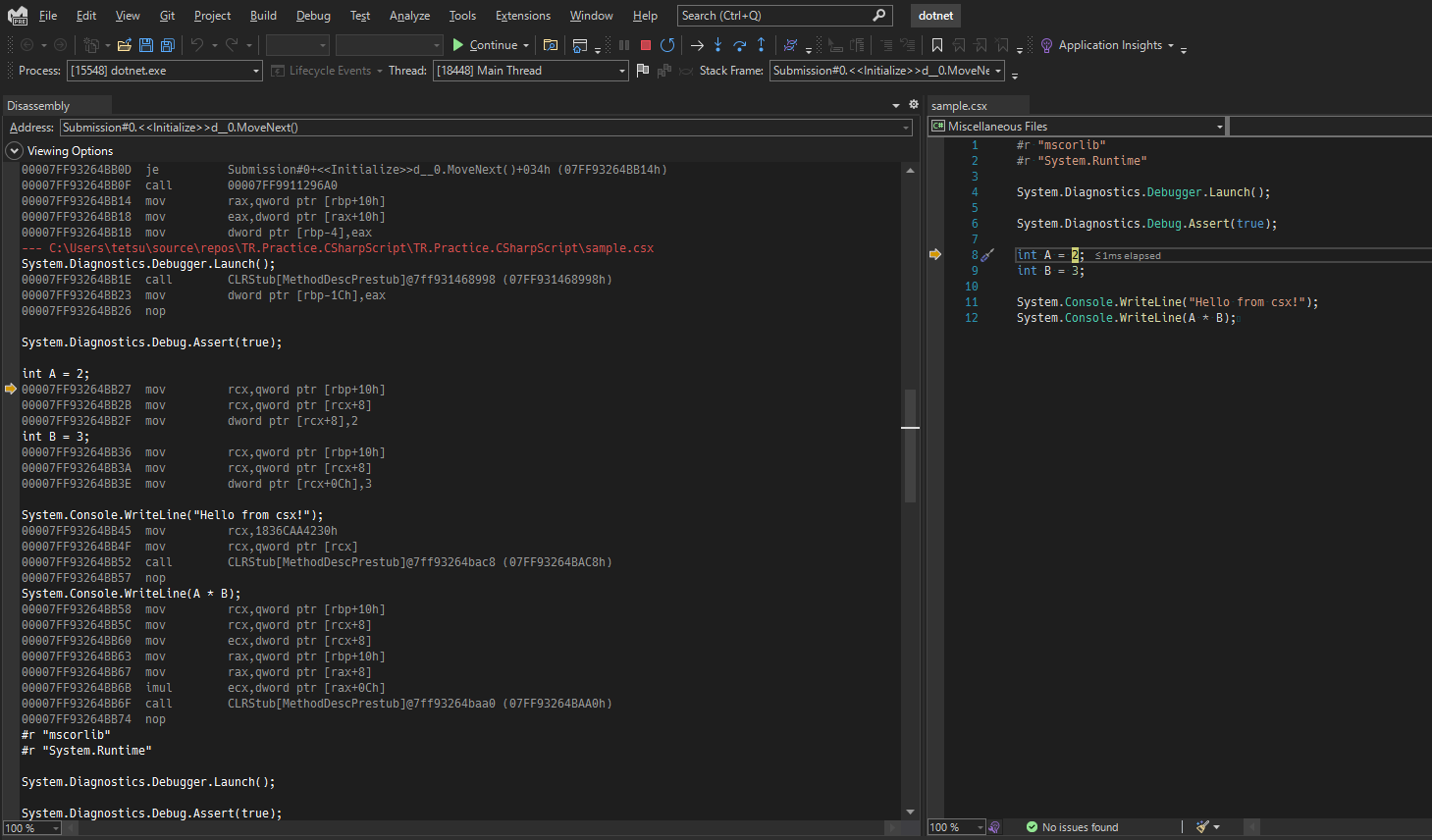Click Break All pause icon
1432x840 pixels.
tap(623, 44)
